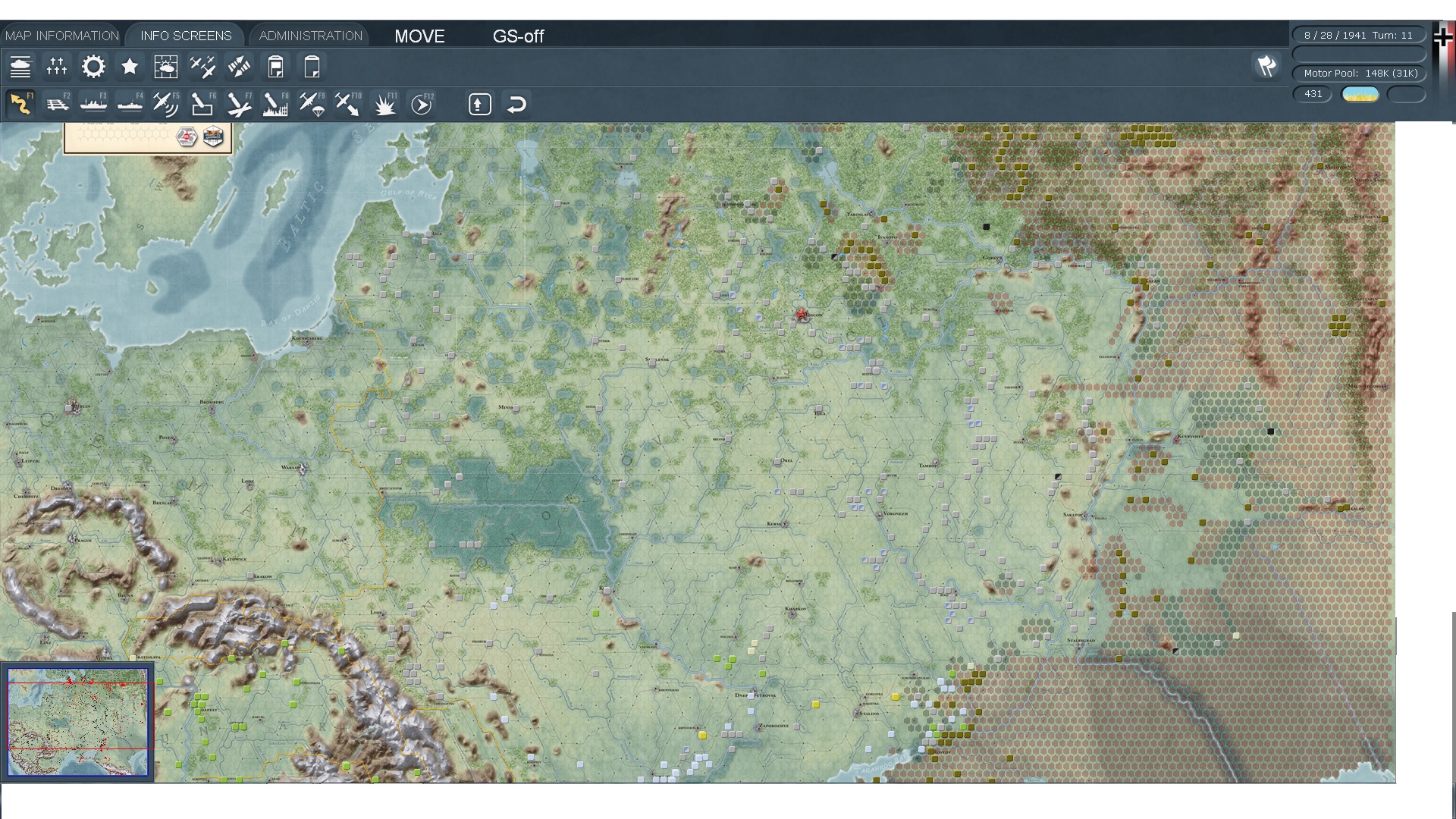Viewport: 1456px width, 819px height.
Task: Open the Order of Battle tank icon
Action: click(x=20, y=67)
